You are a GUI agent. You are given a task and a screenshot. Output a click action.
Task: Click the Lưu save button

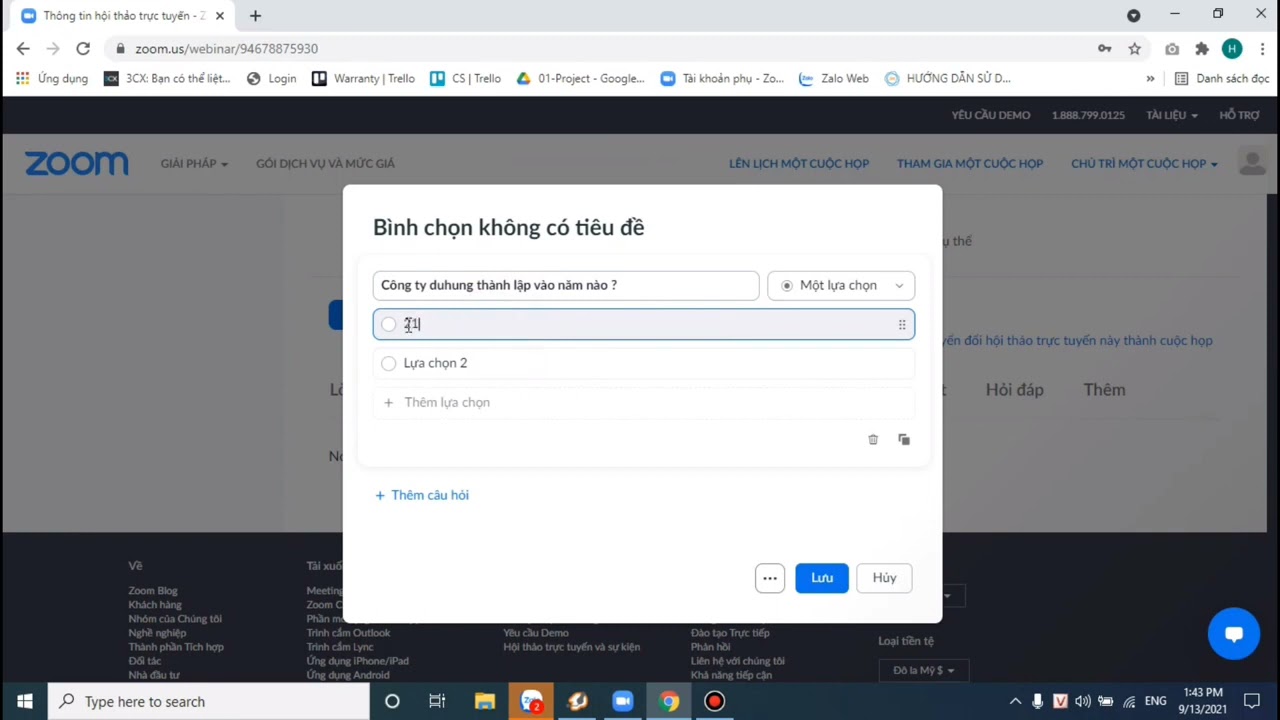[x=822, y=578]
